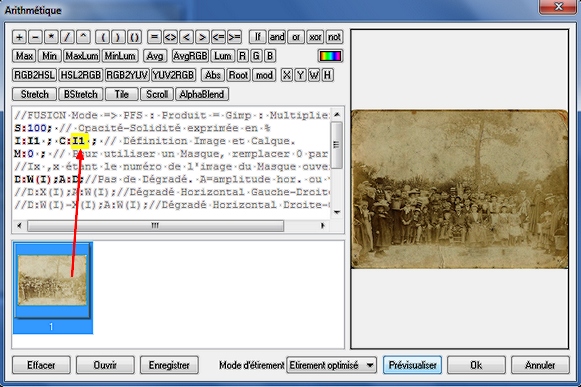This screenshot has height=387, width=581.
Task: Click the AlphaBlend button
Action: point(202,95)
